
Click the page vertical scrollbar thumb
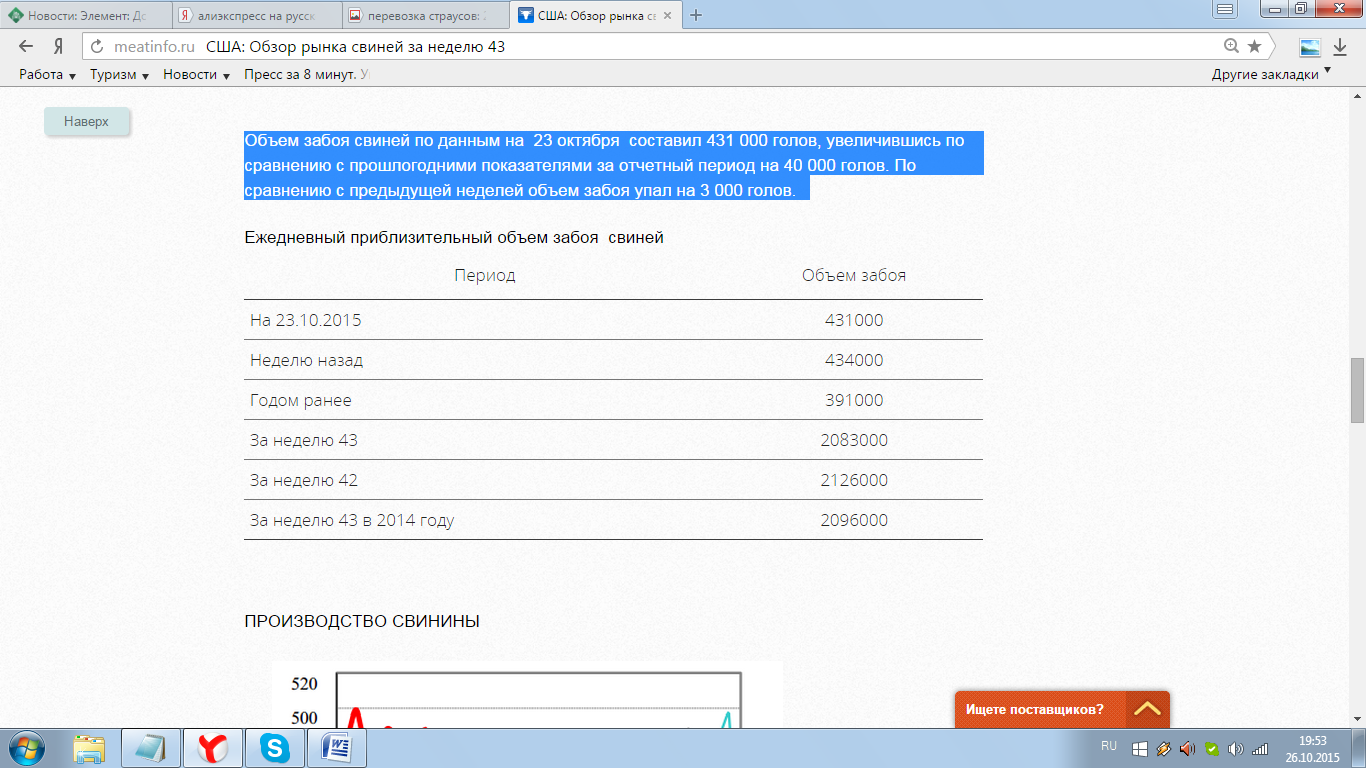(x=1357, y=390)
